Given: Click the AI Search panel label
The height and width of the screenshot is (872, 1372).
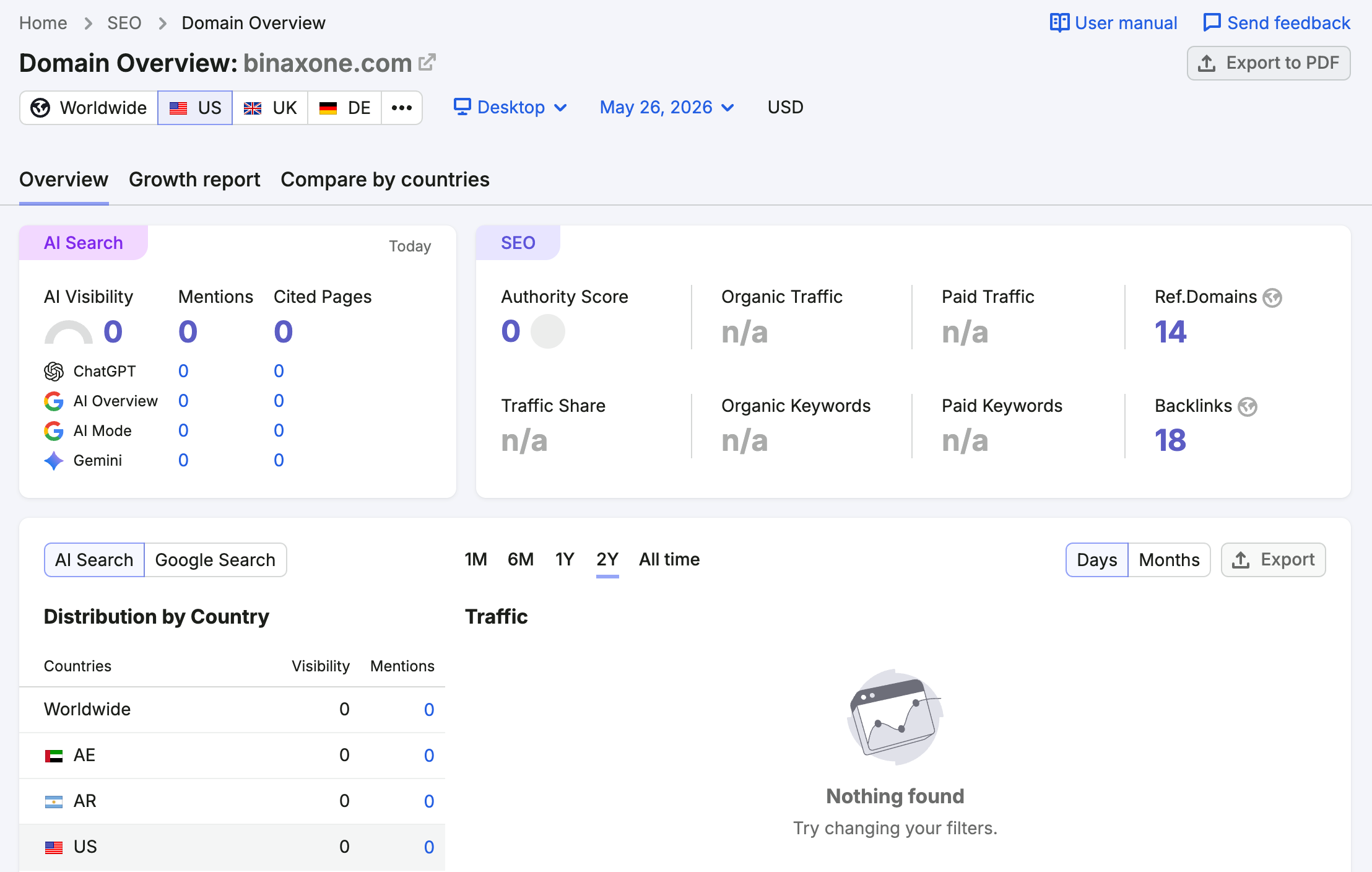Looking at the screenshot, I should click(84, 243).
